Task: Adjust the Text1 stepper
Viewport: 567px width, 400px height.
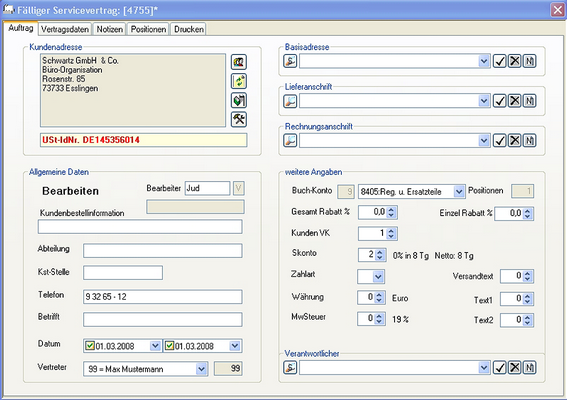Action: (x=528, y=299)
